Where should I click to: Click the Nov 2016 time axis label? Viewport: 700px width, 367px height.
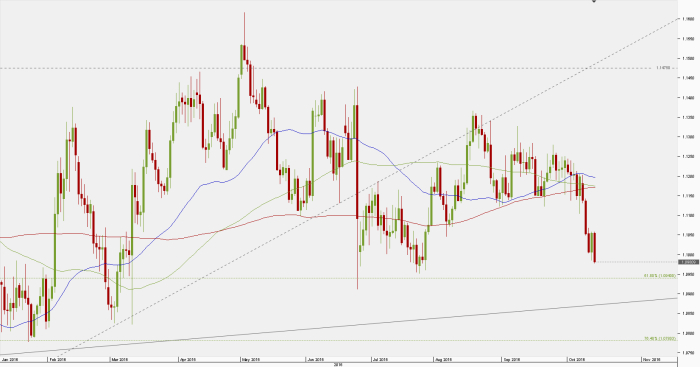tap(651, 359)
